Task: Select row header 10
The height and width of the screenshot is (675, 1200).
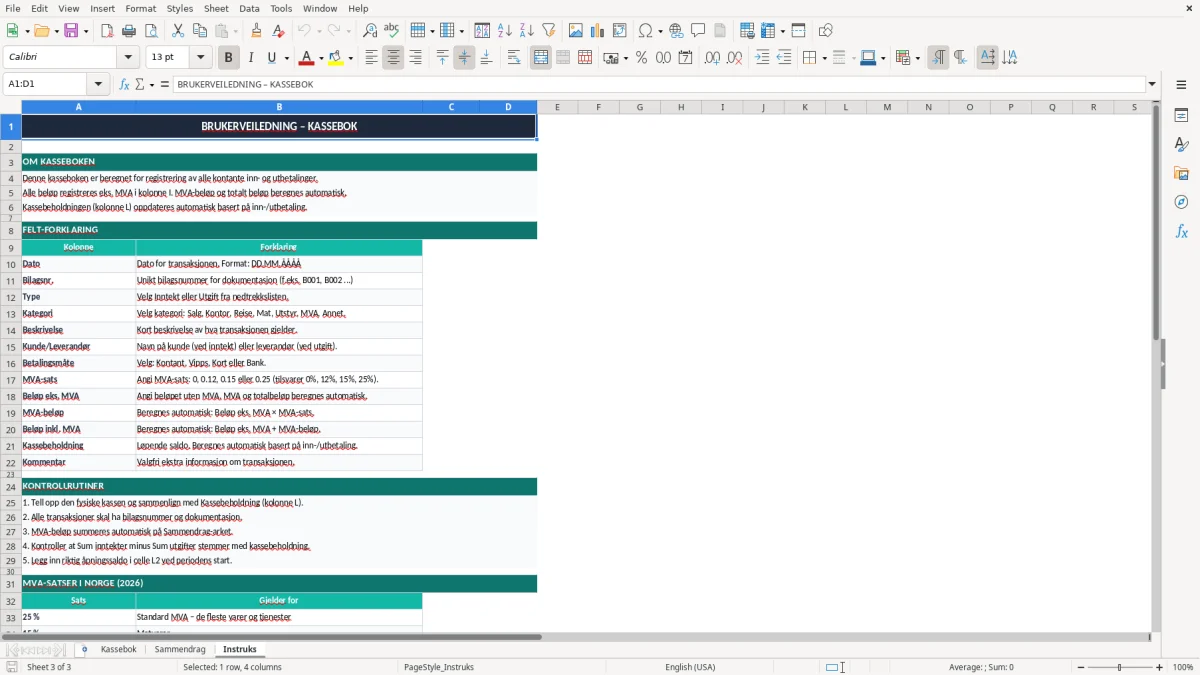Action: click(11, 264)
